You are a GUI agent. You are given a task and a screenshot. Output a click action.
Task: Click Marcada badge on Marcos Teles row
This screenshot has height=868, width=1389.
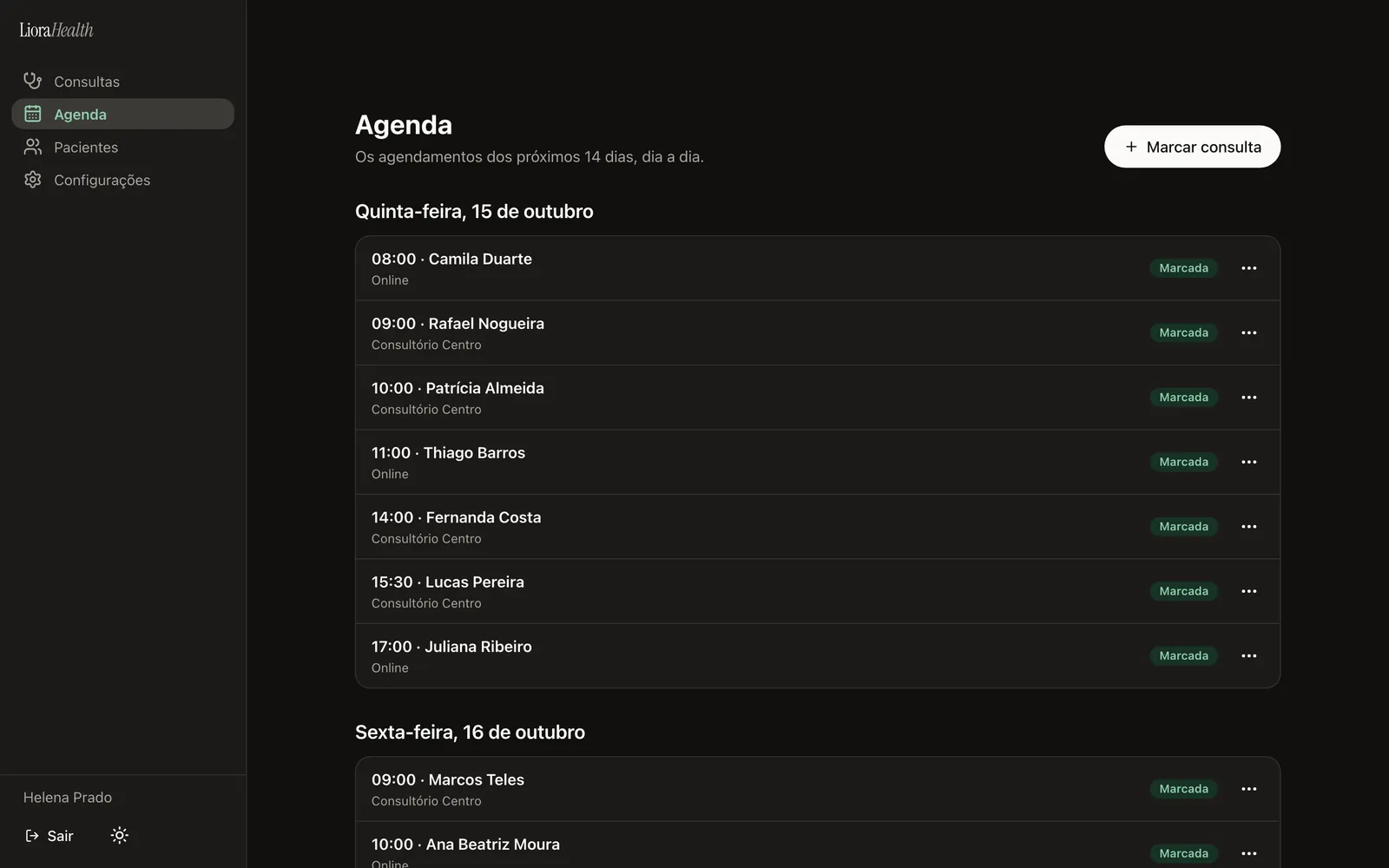point(1183,789)
